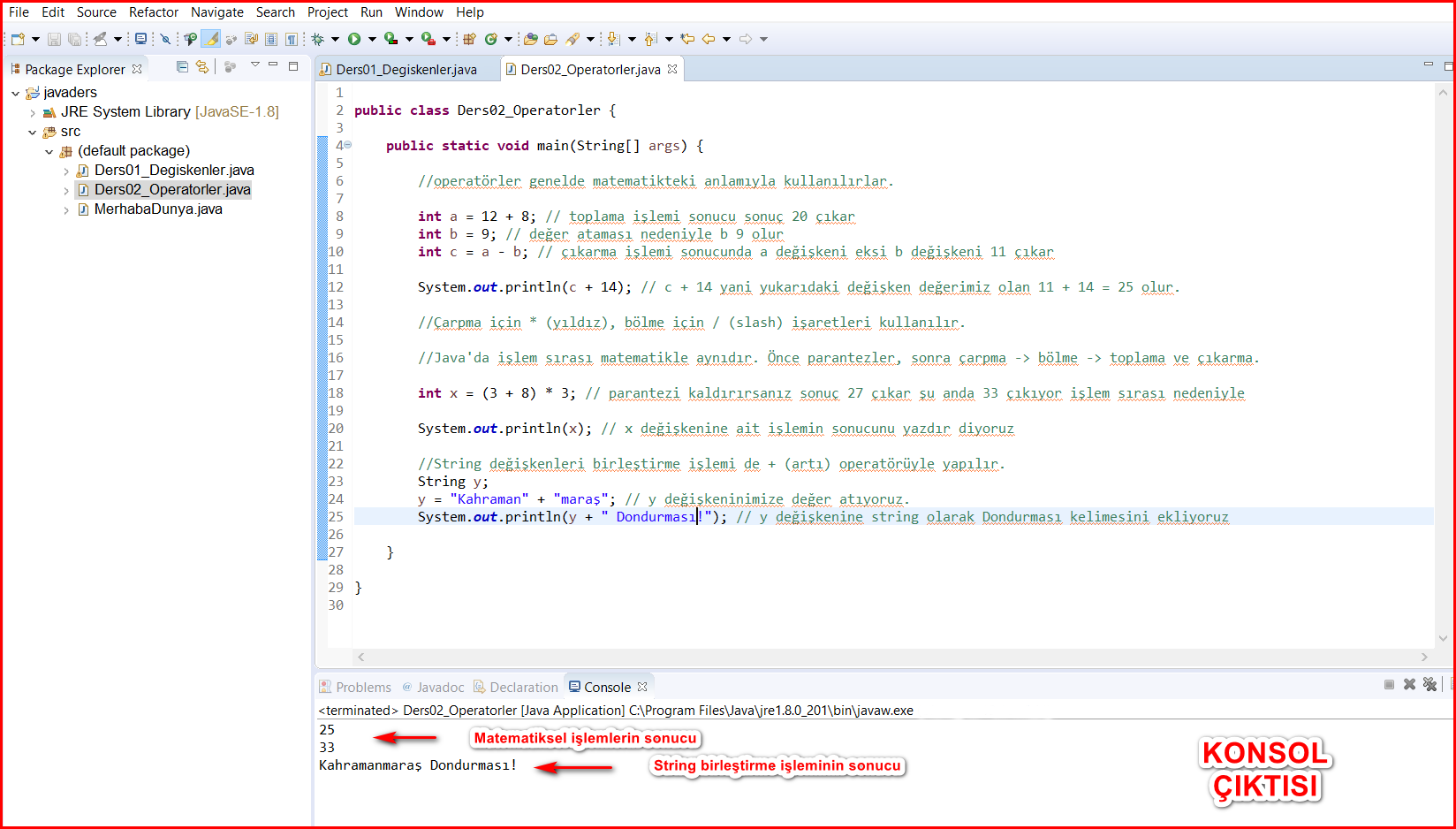Open the New file dropdown arrow
Viewport: 1456px width, 829px height.
(x=35, y=39)
